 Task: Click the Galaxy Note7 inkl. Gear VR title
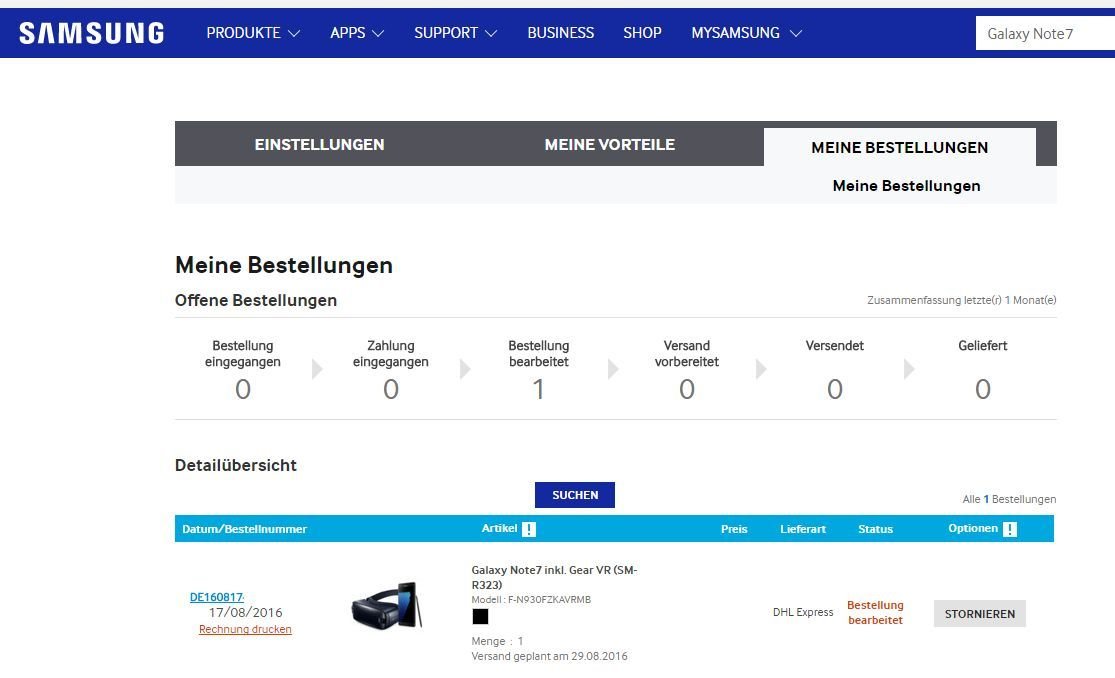(554, 577)
